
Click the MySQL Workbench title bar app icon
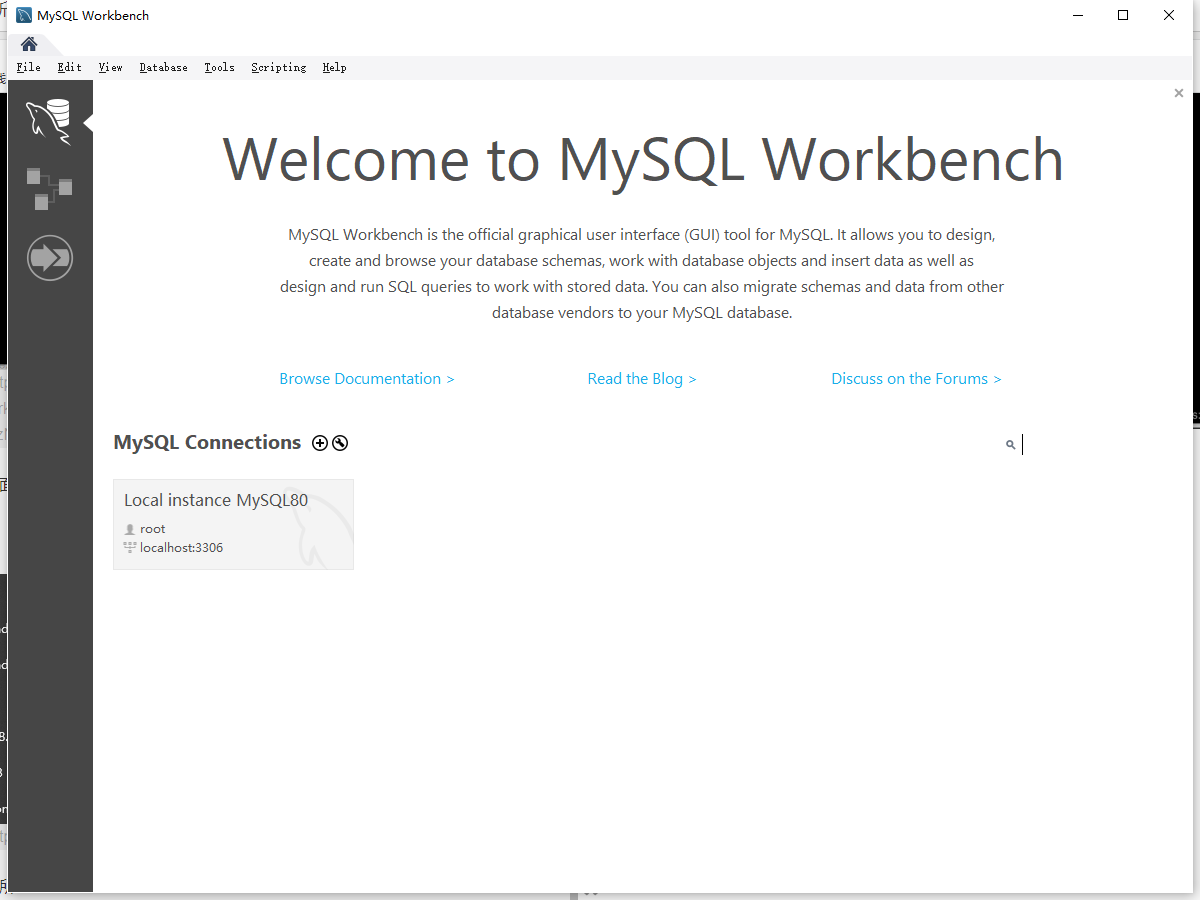pyautogui.click(x=24, y=15)
